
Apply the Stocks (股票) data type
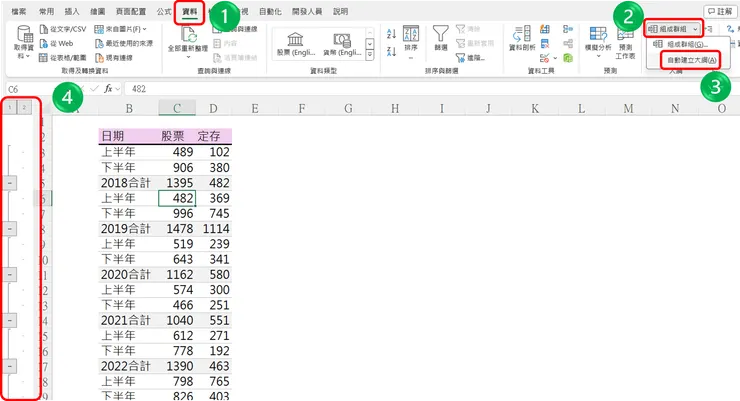[295, 45]
